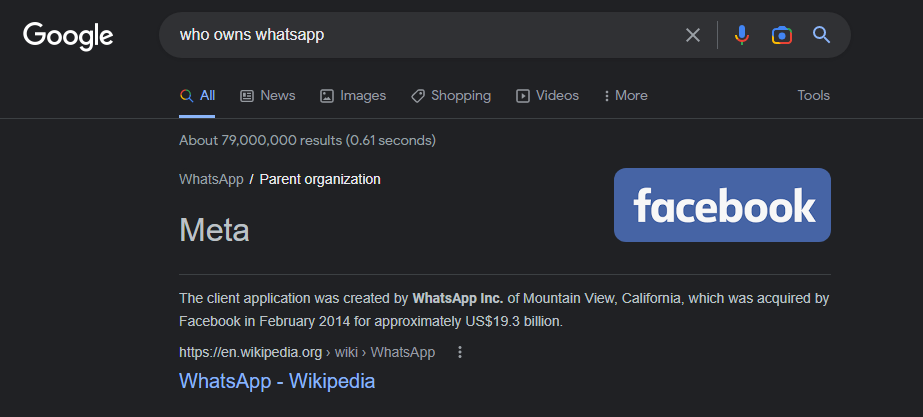Select the All results tab
Image resolution: width=923 pixels, height=417 pixels.
click(198, 96)
